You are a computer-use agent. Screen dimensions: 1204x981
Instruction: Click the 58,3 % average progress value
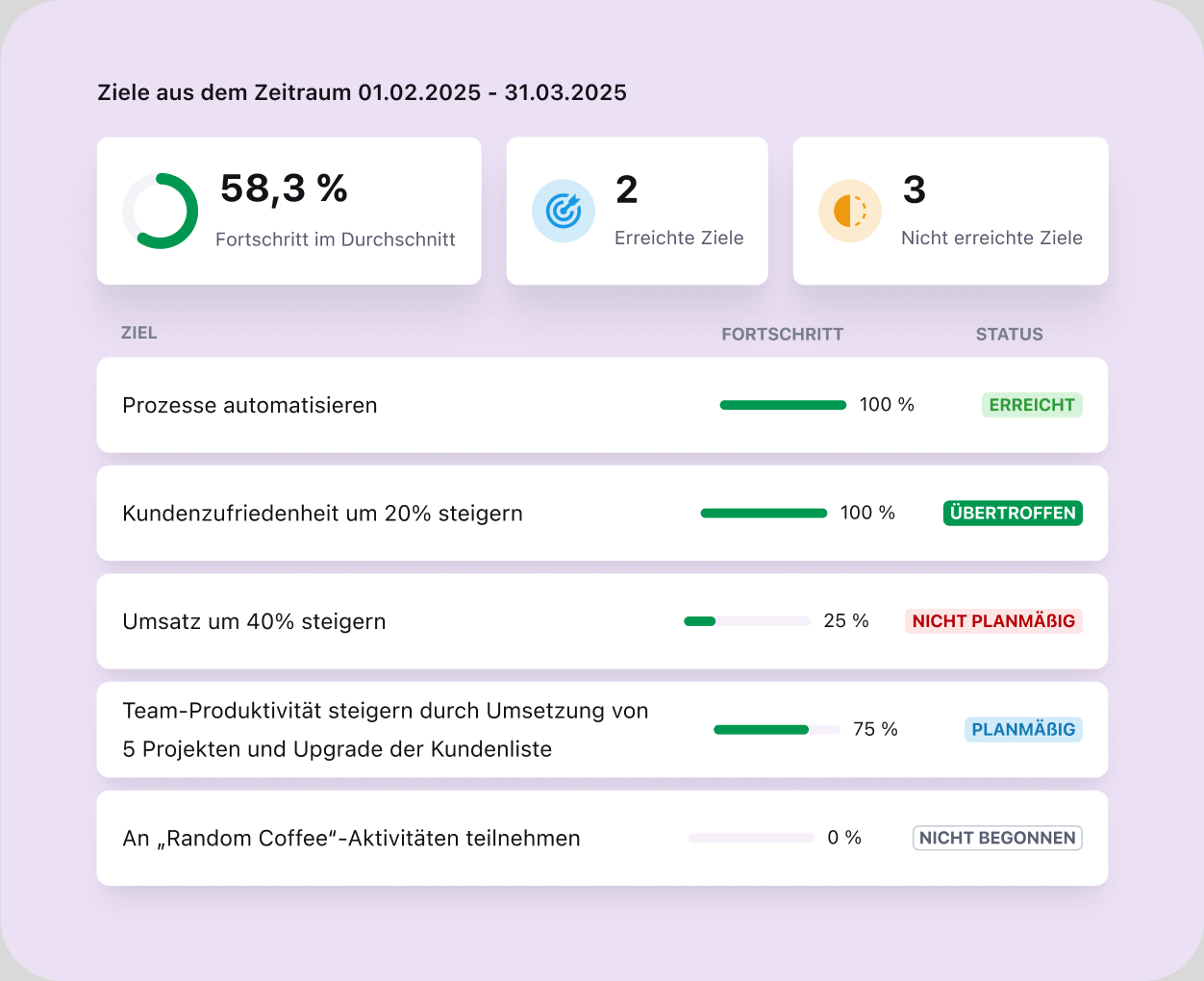pyautogui.click(x=284, y=190)
